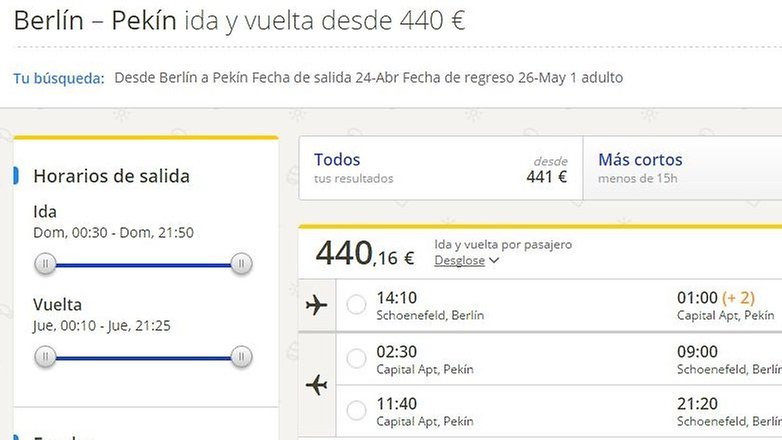
Task: Click the Ida left slider handle
Action: (x=45, y=263)
